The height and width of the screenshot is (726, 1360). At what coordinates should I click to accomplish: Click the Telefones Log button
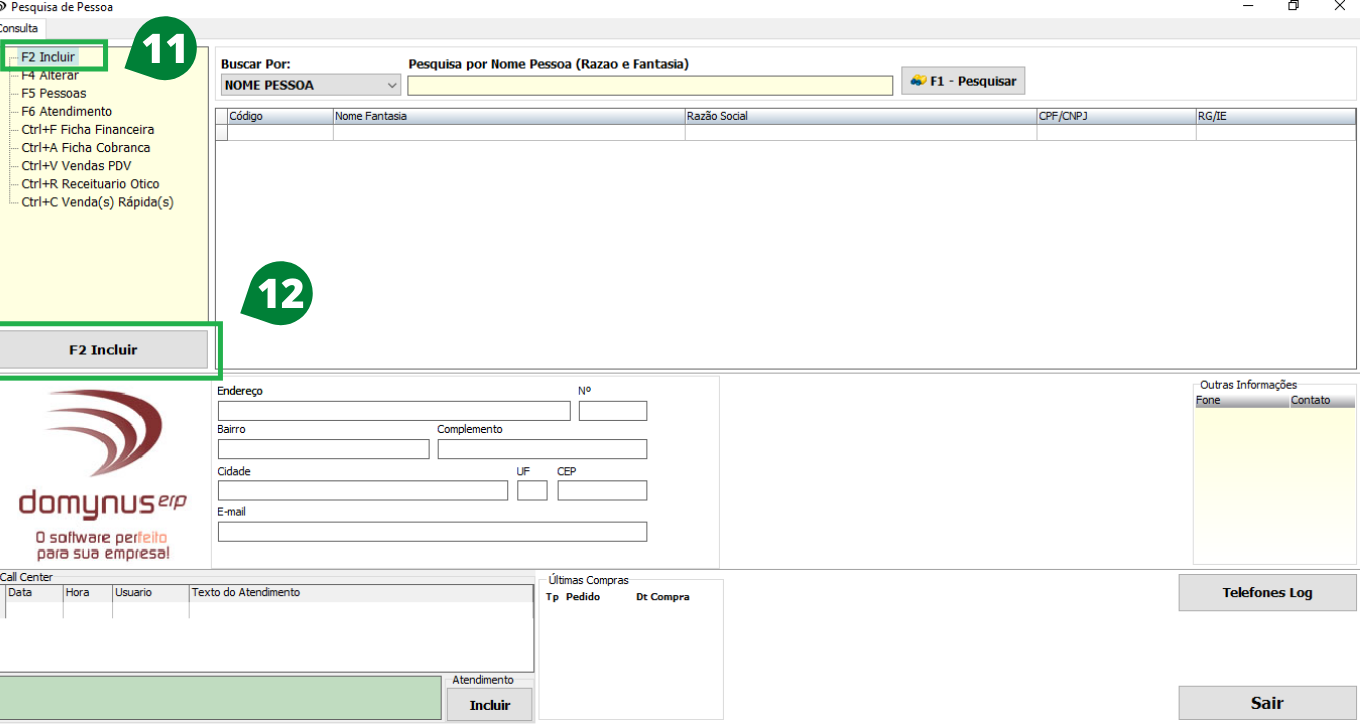[x=1267, y=592]
